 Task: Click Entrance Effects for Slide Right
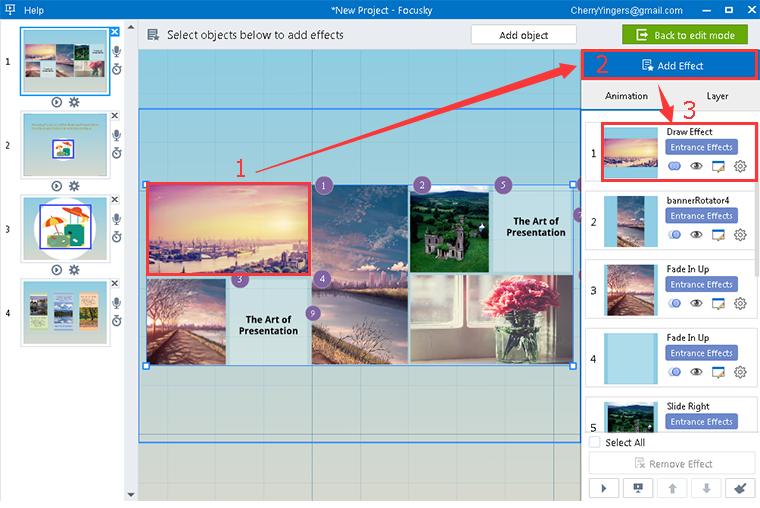pos(701,422)
